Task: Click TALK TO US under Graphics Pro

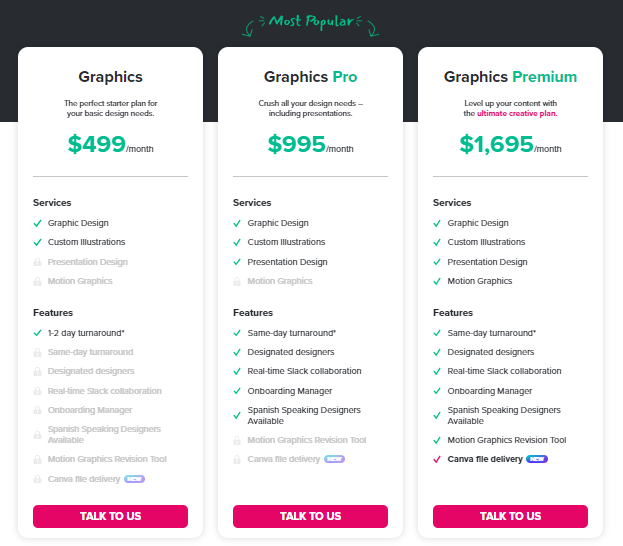Action: coord(310,516)
